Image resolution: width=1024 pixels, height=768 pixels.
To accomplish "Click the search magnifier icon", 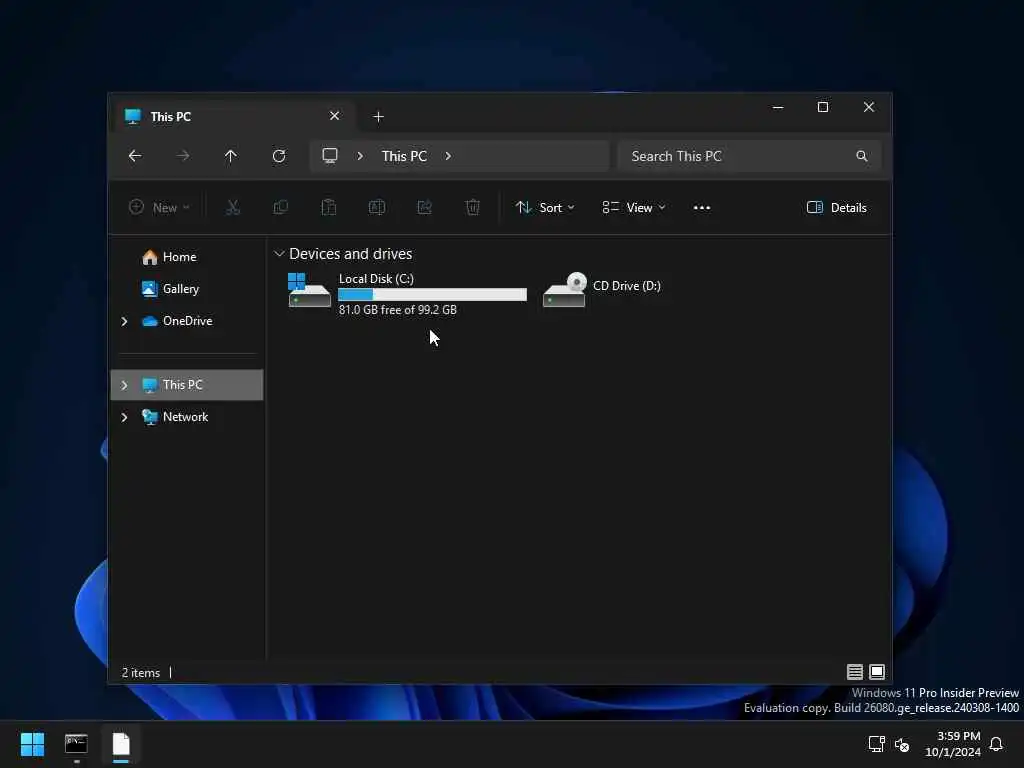I will click(x=862, y=156).
